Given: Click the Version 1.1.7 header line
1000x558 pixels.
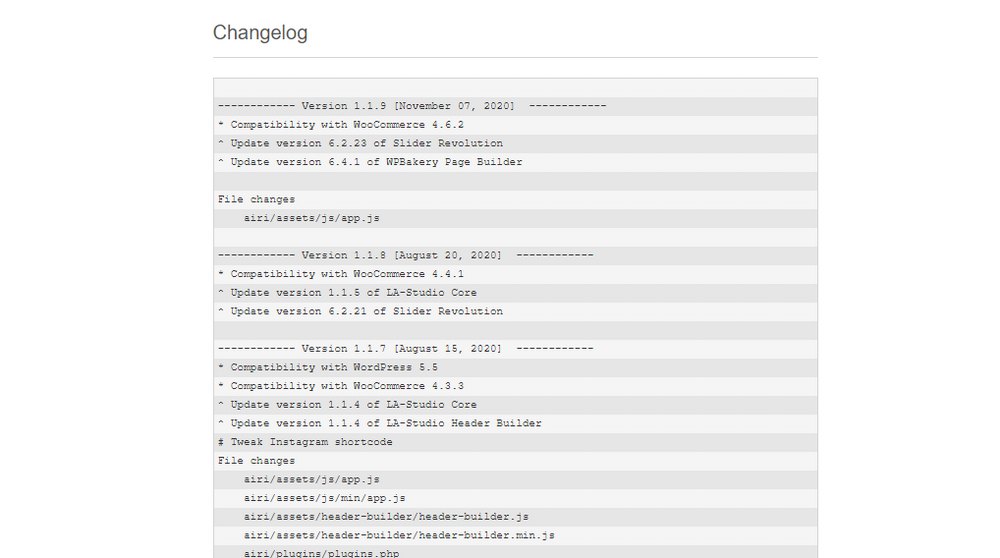Looking at the screenshot, I should click(405, 348).
